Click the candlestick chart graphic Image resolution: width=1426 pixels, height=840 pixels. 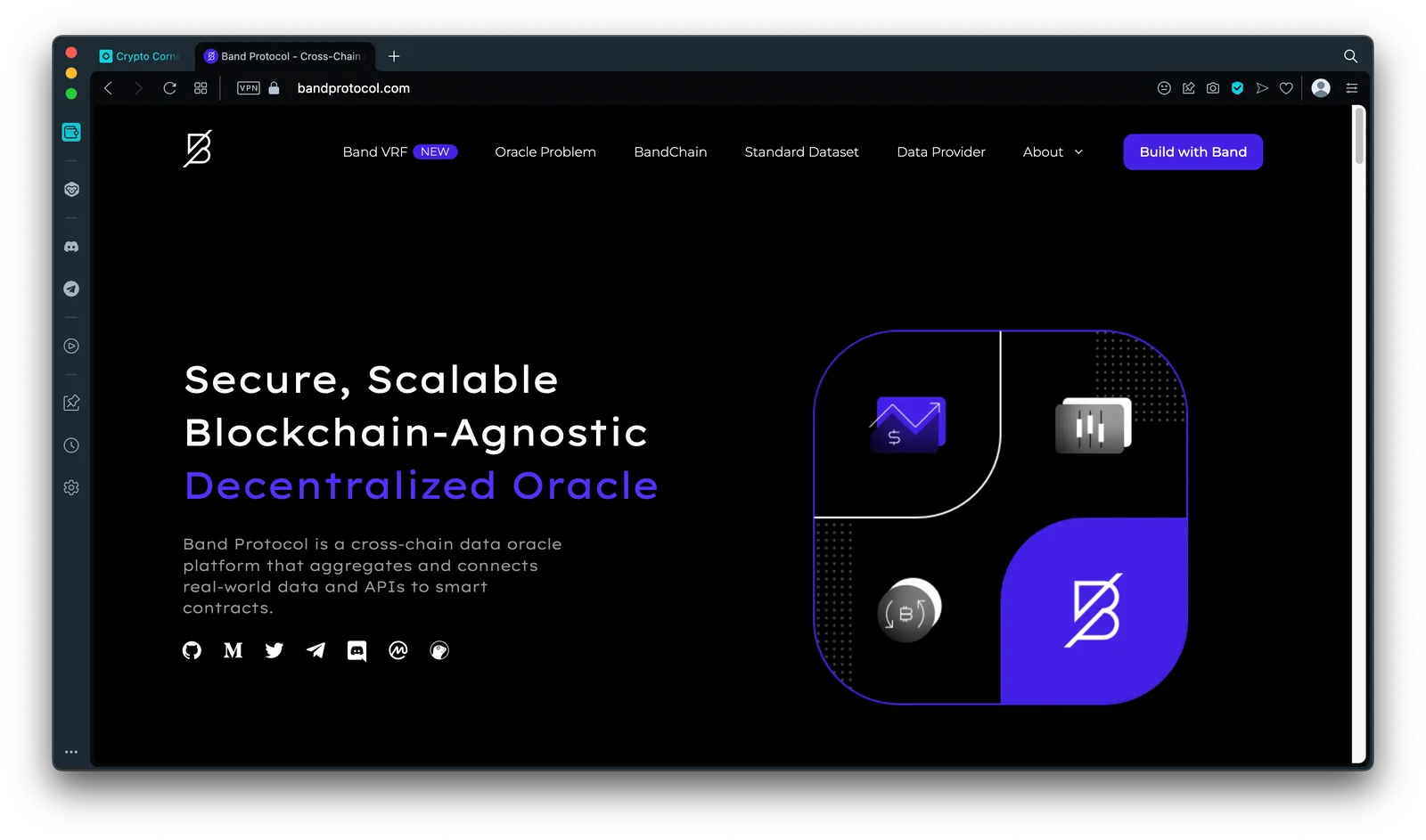click(x=1094, y=426)
